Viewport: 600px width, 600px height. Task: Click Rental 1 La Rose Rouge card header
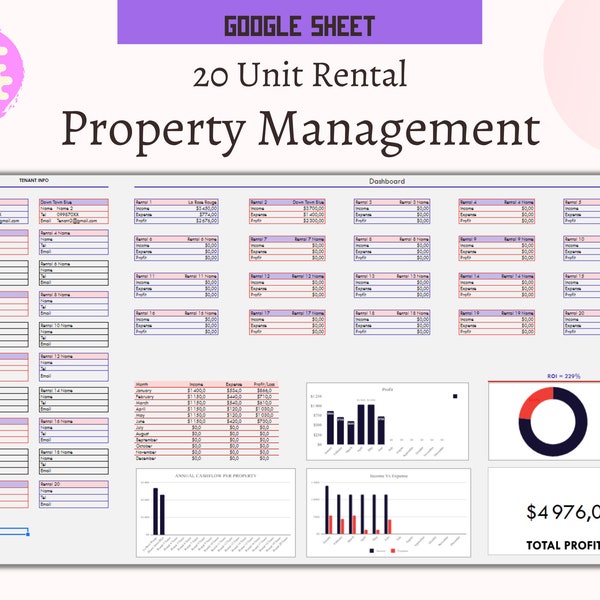coord(176,202)
